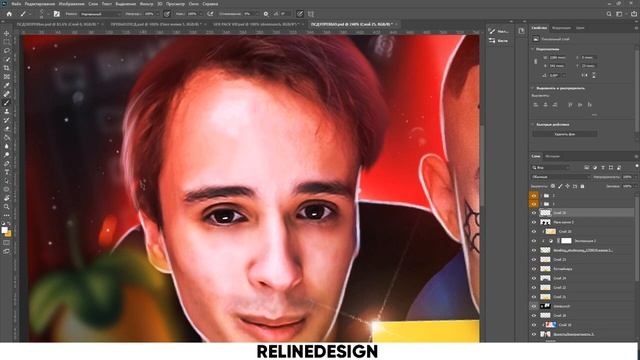This screenshot has height=360, width=640.
Task: Switch to the VFX PACK document tab
Action: pos(257,24)
